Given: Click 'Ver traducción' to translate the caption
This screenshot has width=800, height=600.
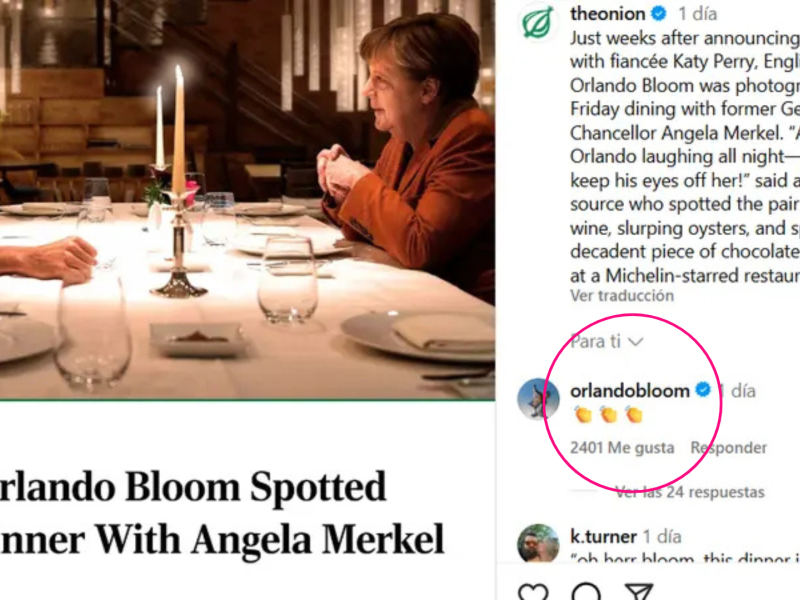Looking at the screenshot, I should [x=621, y=296].
